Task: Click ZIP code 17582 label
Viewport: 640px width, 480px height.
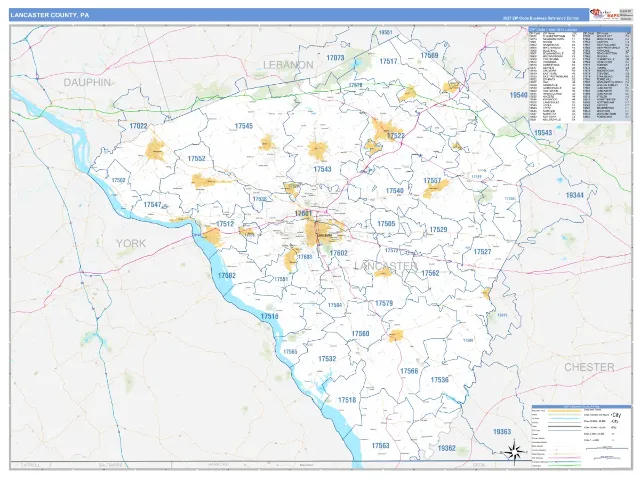Action: [x=227, y=276]
